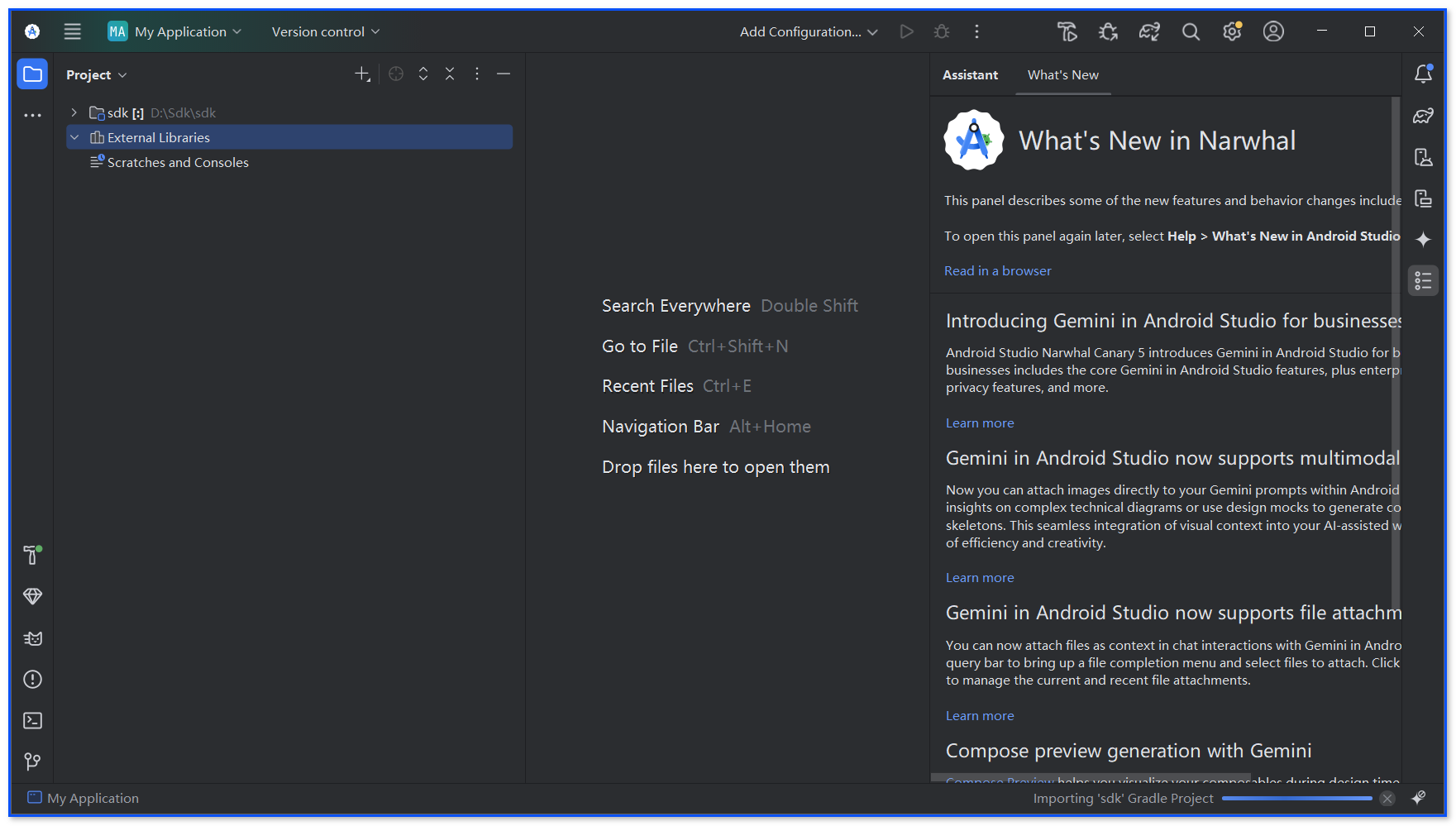This screenshot has height=826, width=1456.
Task: Click Learn more under Gemini for businesses
Action: pyautogui.click(x=980, y=423)
